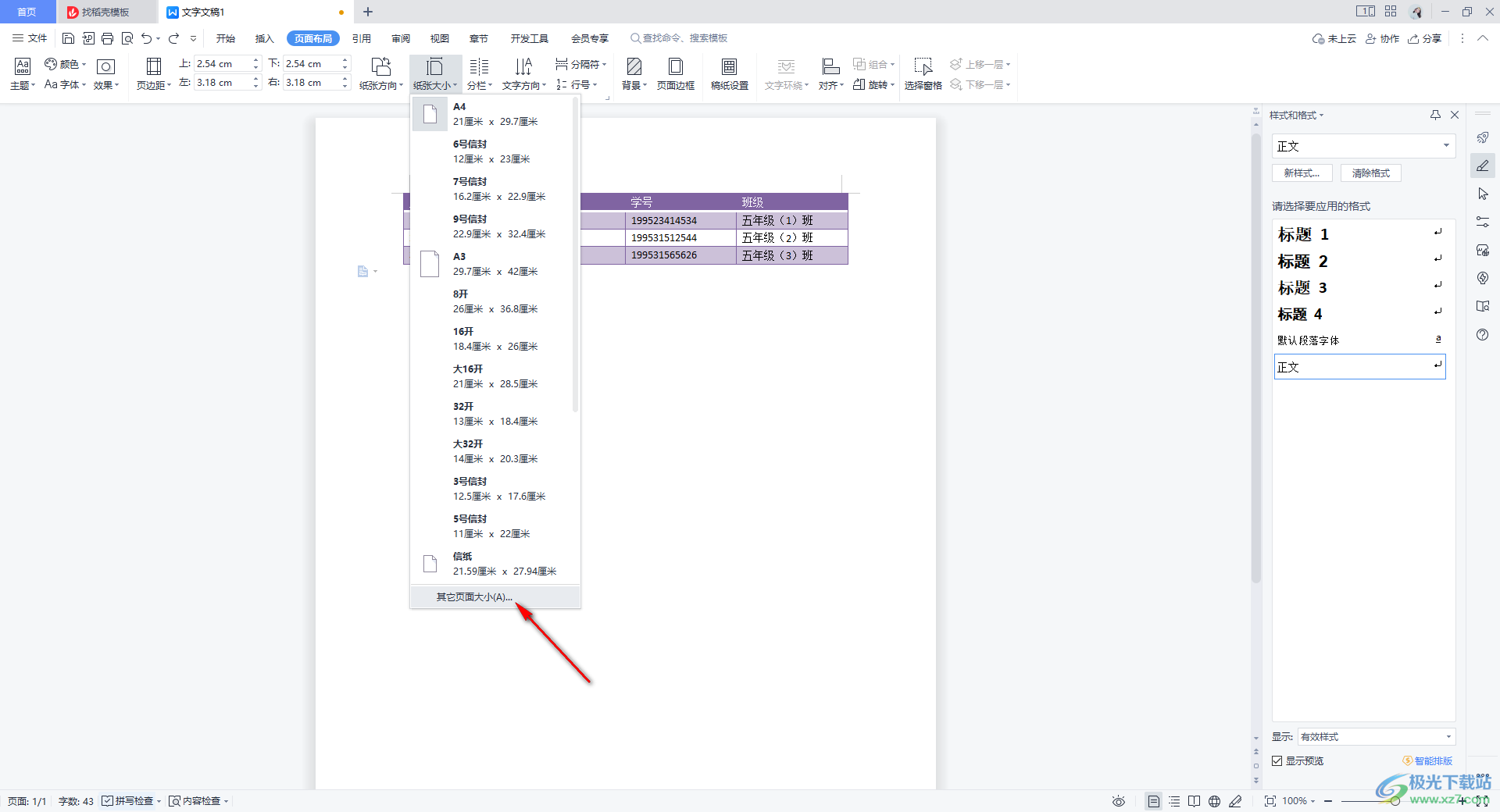This screenshot has width=1500, height=812.
Task: Open the 有效样式 display dropdown
Action: point(1377,737)
